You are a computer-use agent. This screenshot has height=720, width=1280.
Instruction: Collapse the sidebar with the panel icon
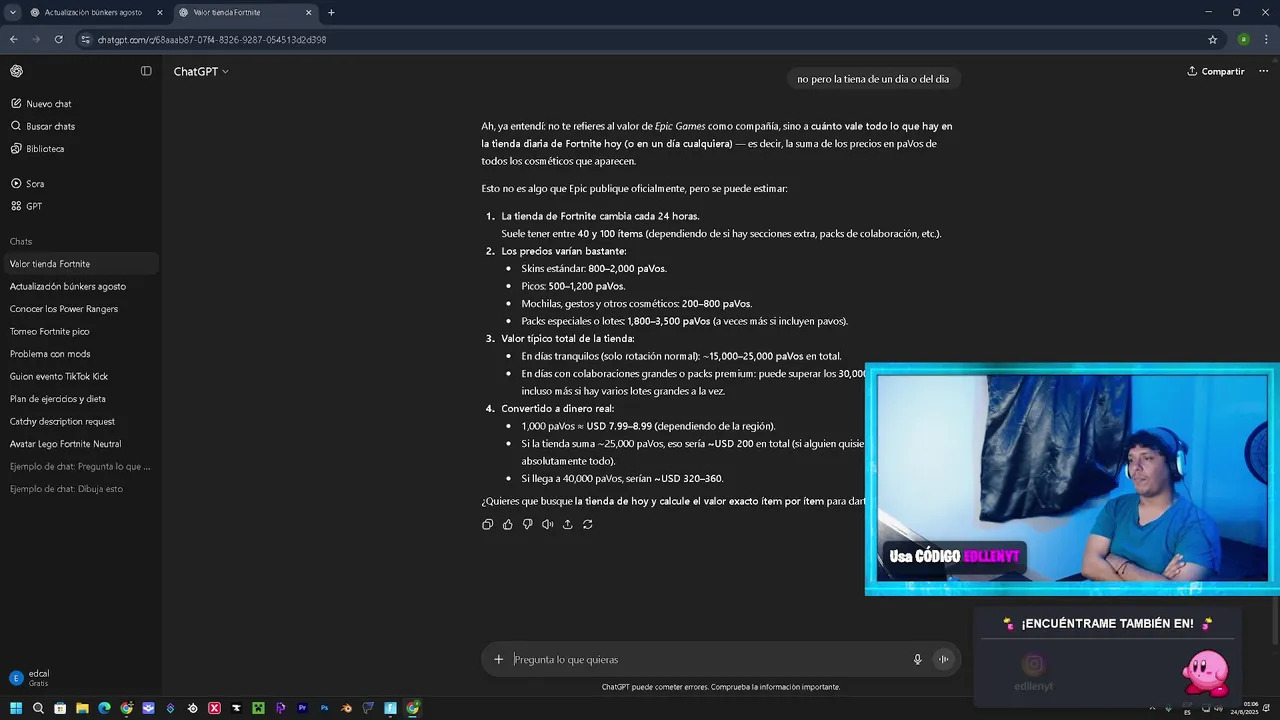pos(146,71)
